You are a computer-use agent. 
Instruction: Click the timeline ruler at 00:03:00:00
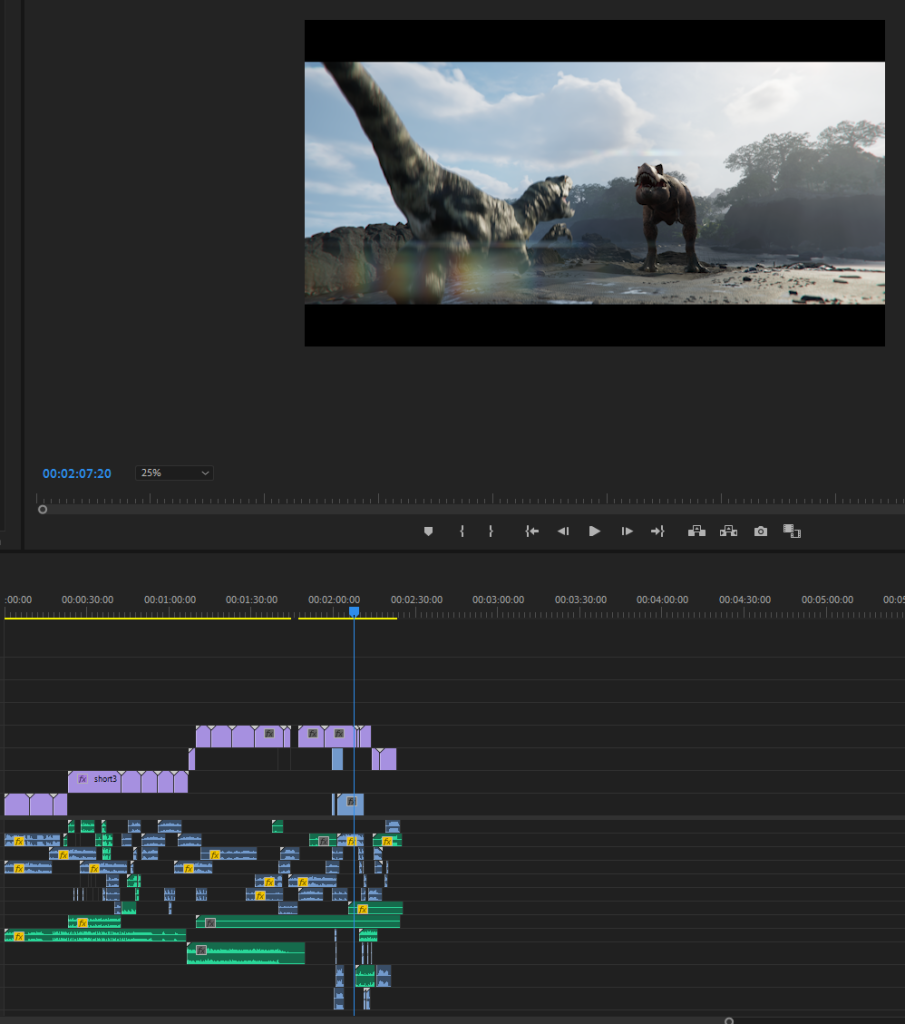coord(498,600)
